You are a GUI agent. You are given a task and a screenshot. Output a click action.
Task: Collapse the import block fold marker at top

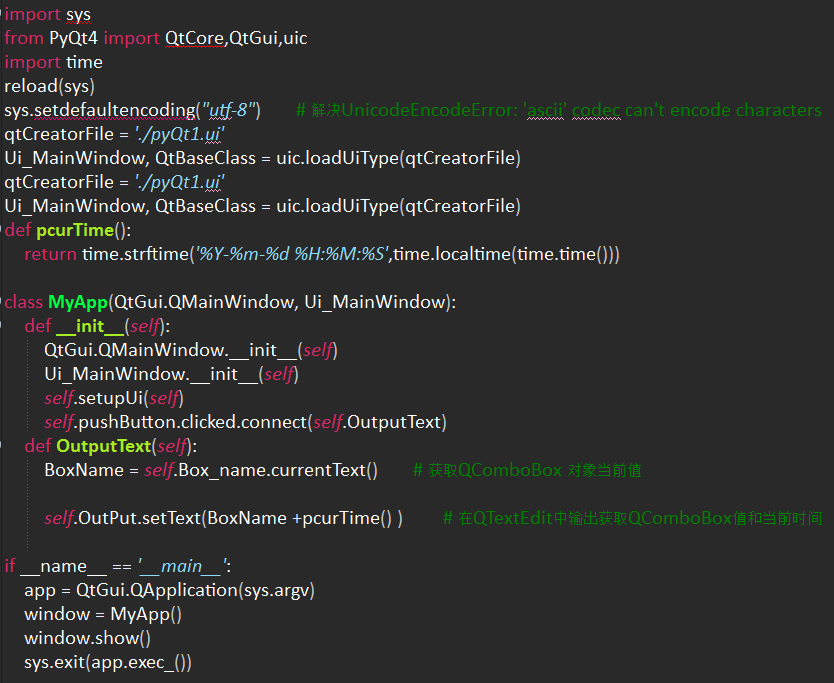[x=1, y=14]
